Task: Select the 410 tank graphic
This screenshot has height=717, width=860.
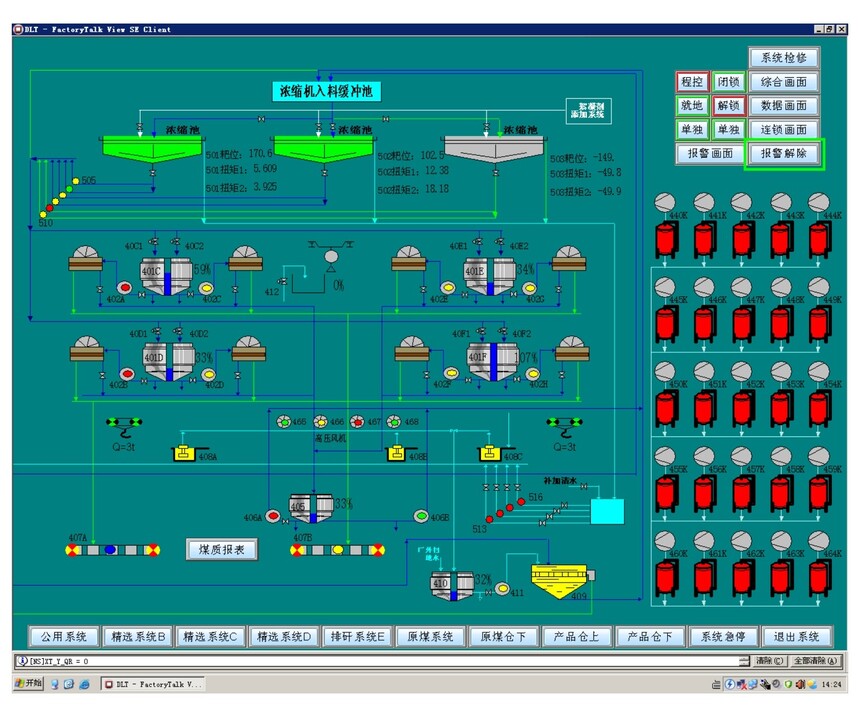Action: tap(452, 585)
